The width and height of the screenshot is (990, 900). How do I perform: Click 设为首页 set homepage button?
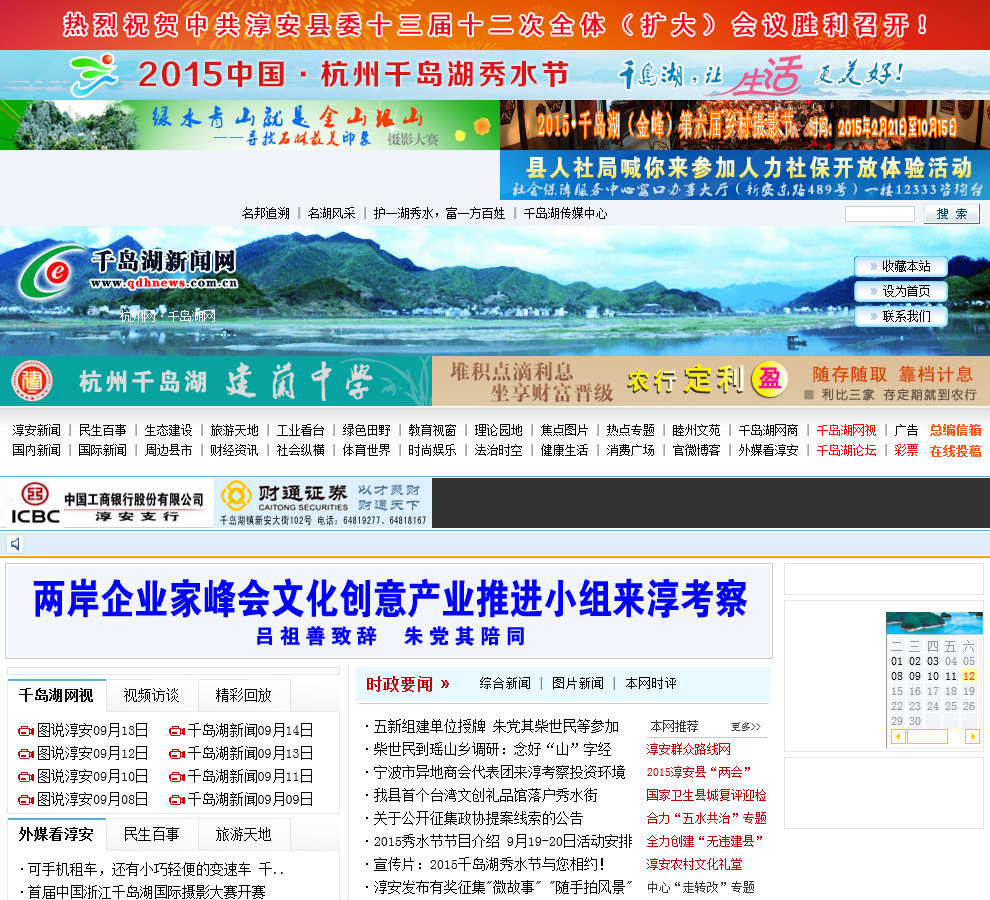(x=901, y=291)
